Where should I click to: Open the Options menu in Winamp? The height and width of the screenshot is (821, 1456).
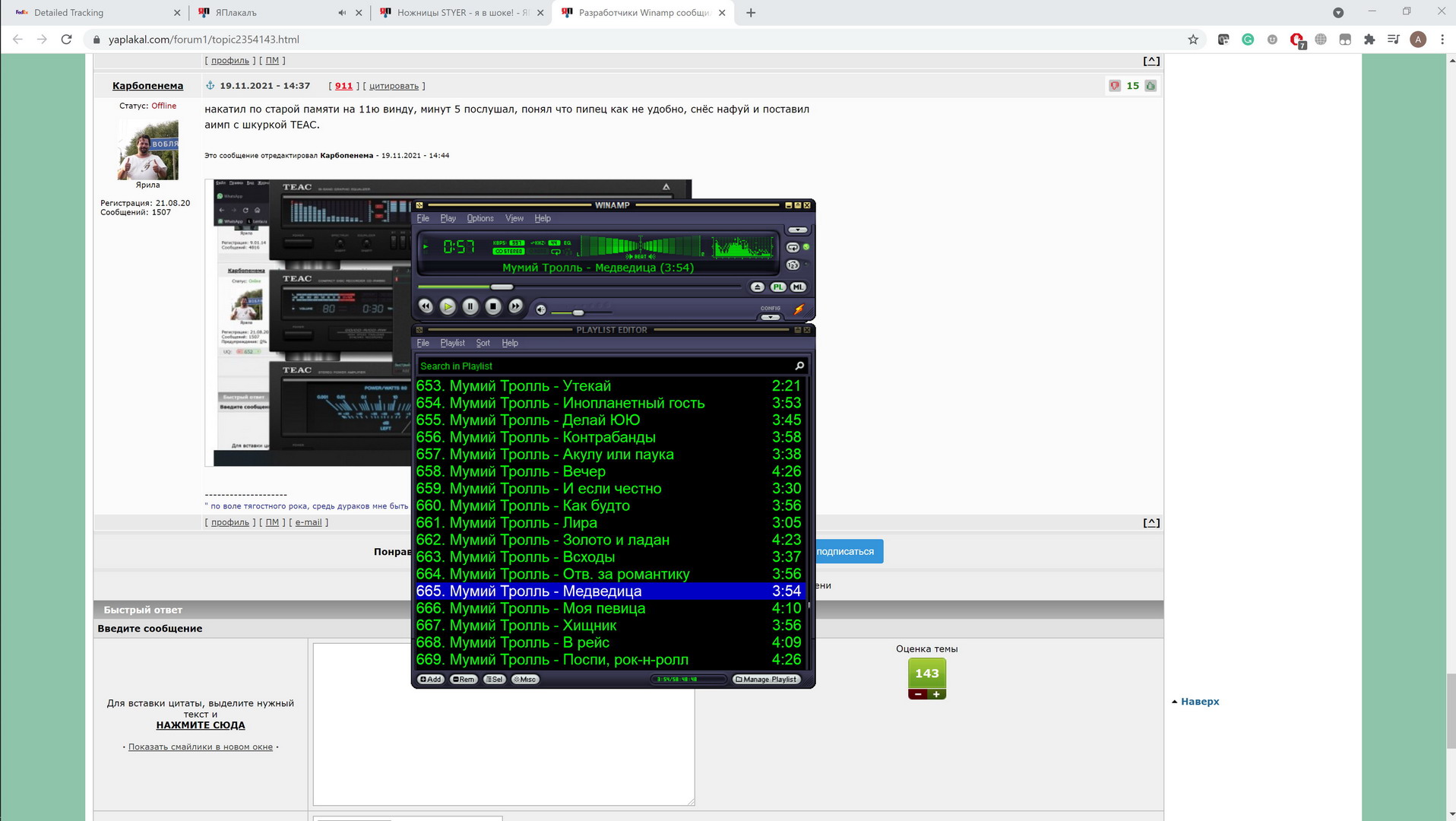point(480,219)
